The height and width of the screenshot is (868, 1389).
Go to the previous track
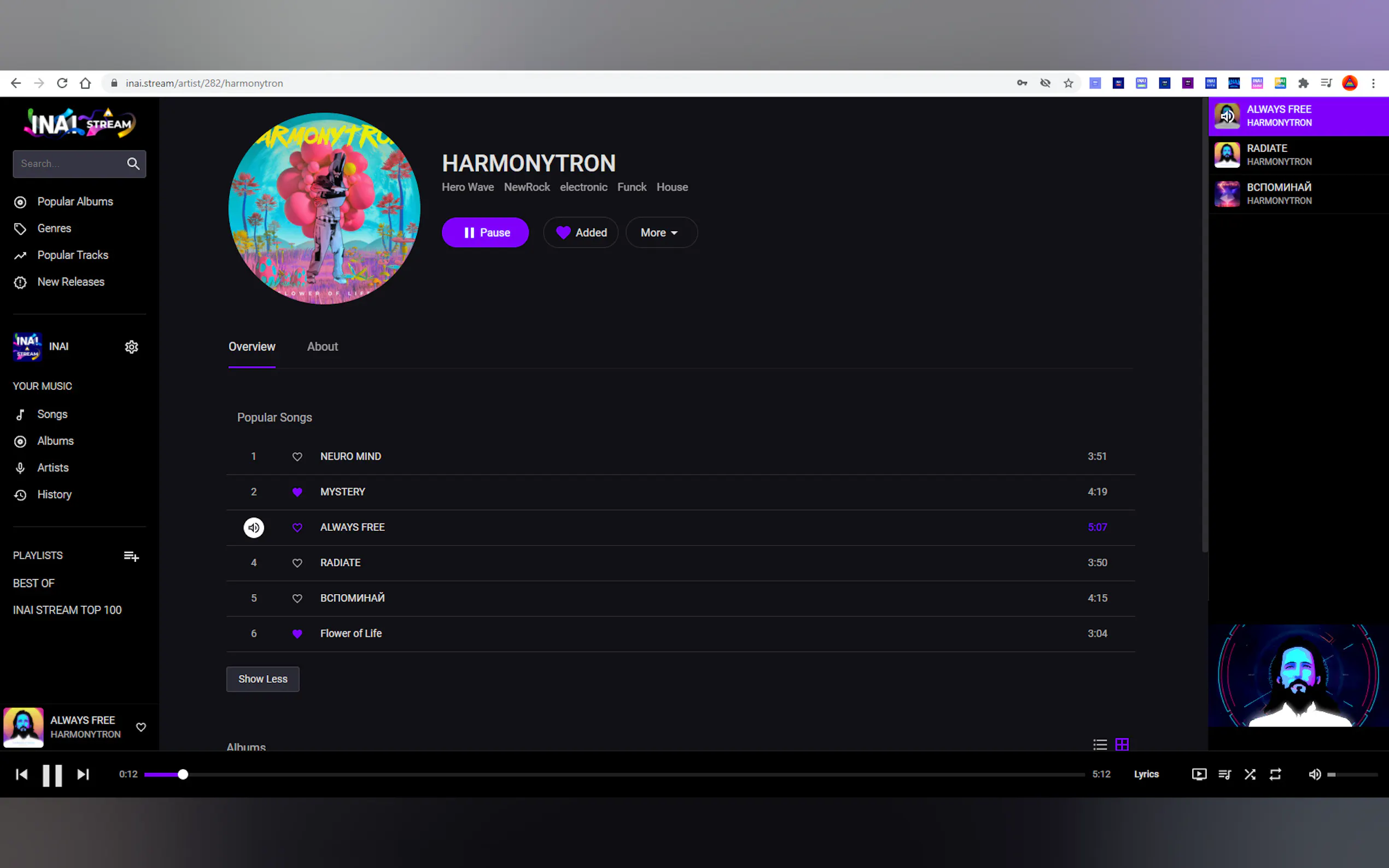coord(21,775)
